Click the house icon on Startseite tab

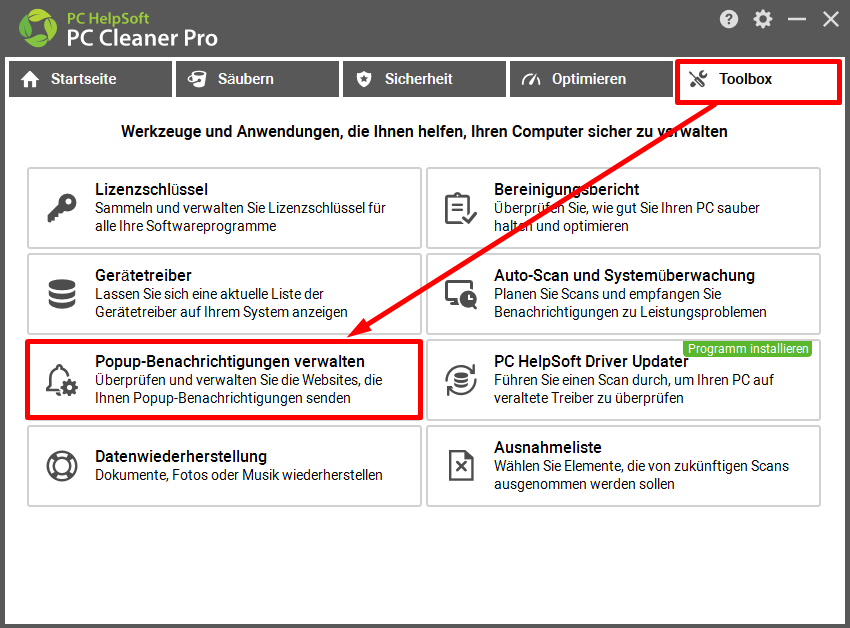tap(30, 79)
